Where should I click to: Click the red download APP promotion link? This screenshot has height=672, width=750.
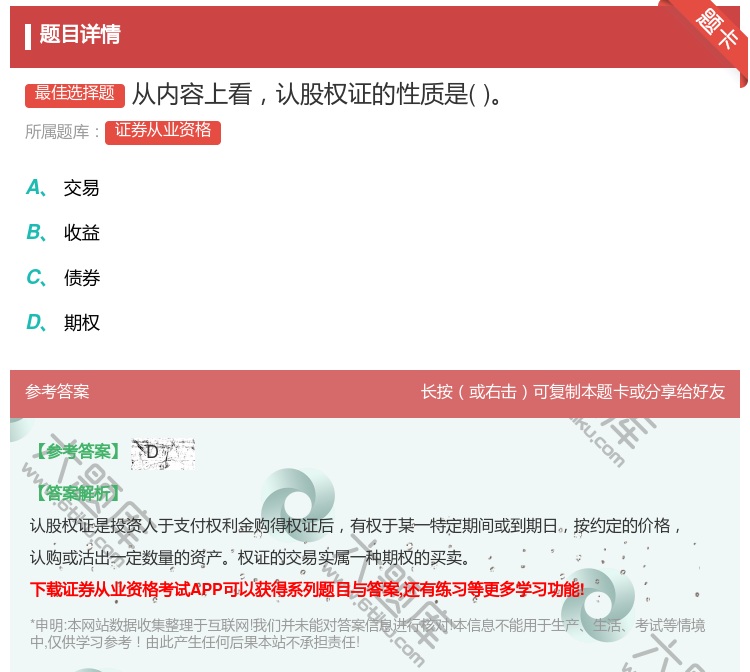tap(307, 589)
